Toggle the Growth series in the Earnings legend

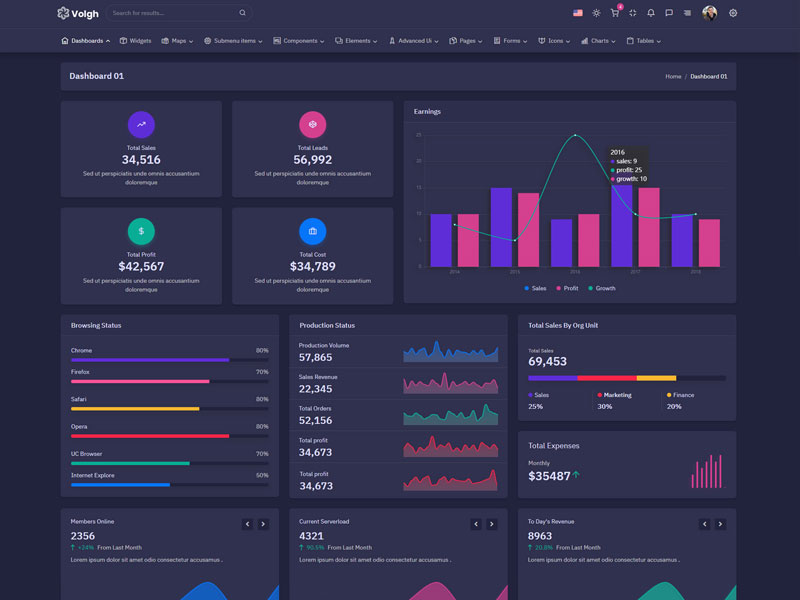[604, 288]
